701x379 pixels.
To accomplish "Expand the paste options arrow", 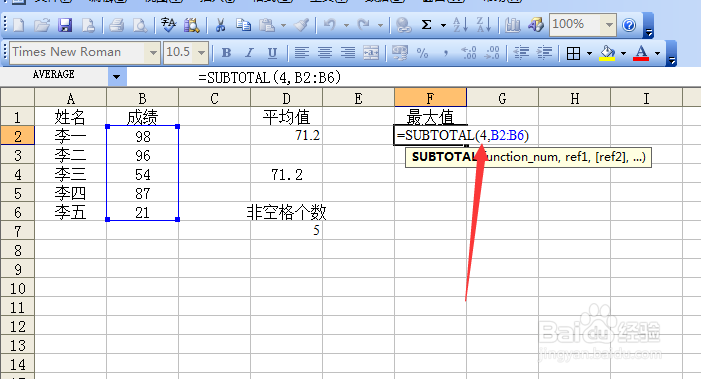I will pos(283,25).
